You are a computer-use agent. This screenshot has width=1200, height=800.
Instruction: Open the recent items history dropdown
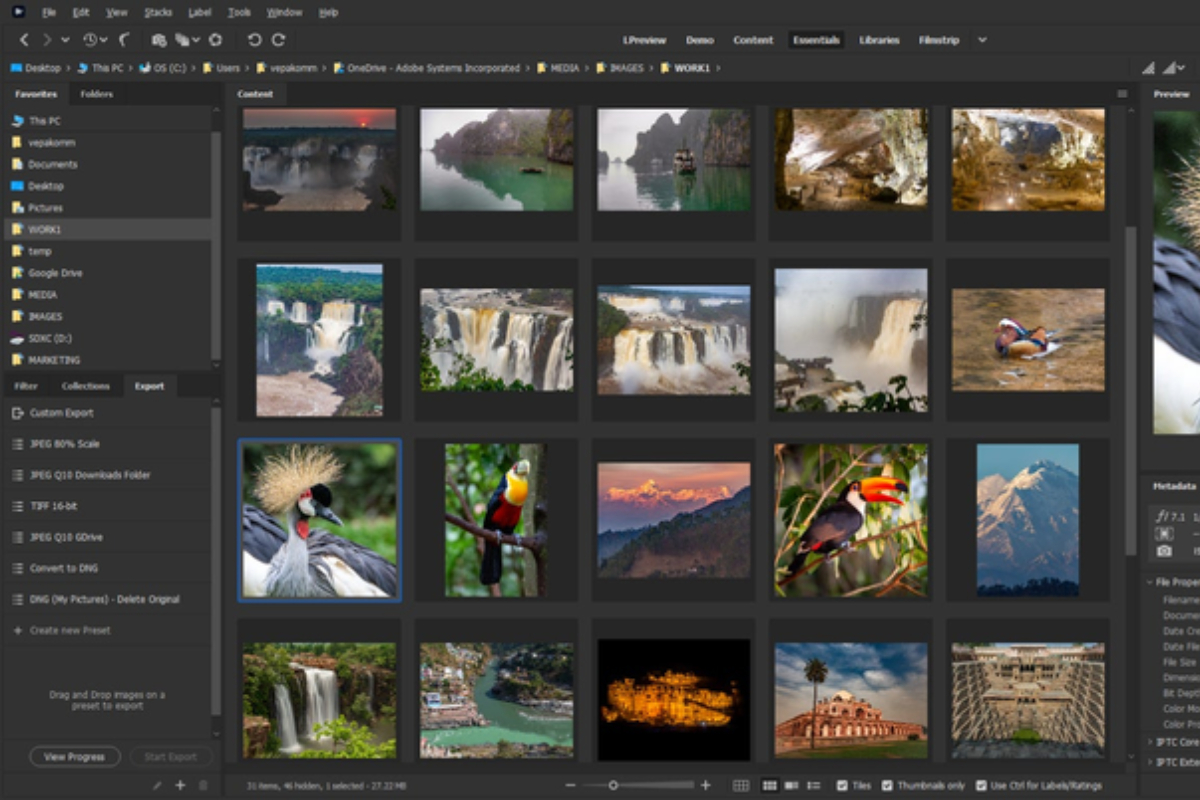91,40
